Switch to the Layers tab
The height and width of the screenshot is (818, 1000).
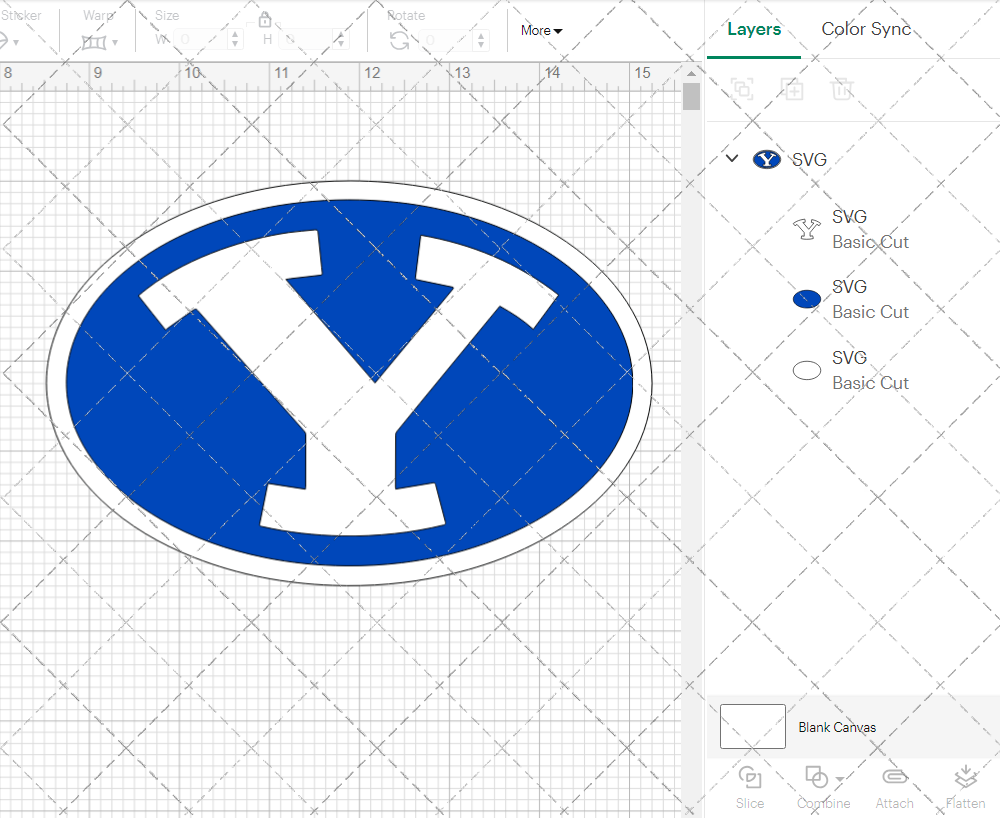point(754,29)
